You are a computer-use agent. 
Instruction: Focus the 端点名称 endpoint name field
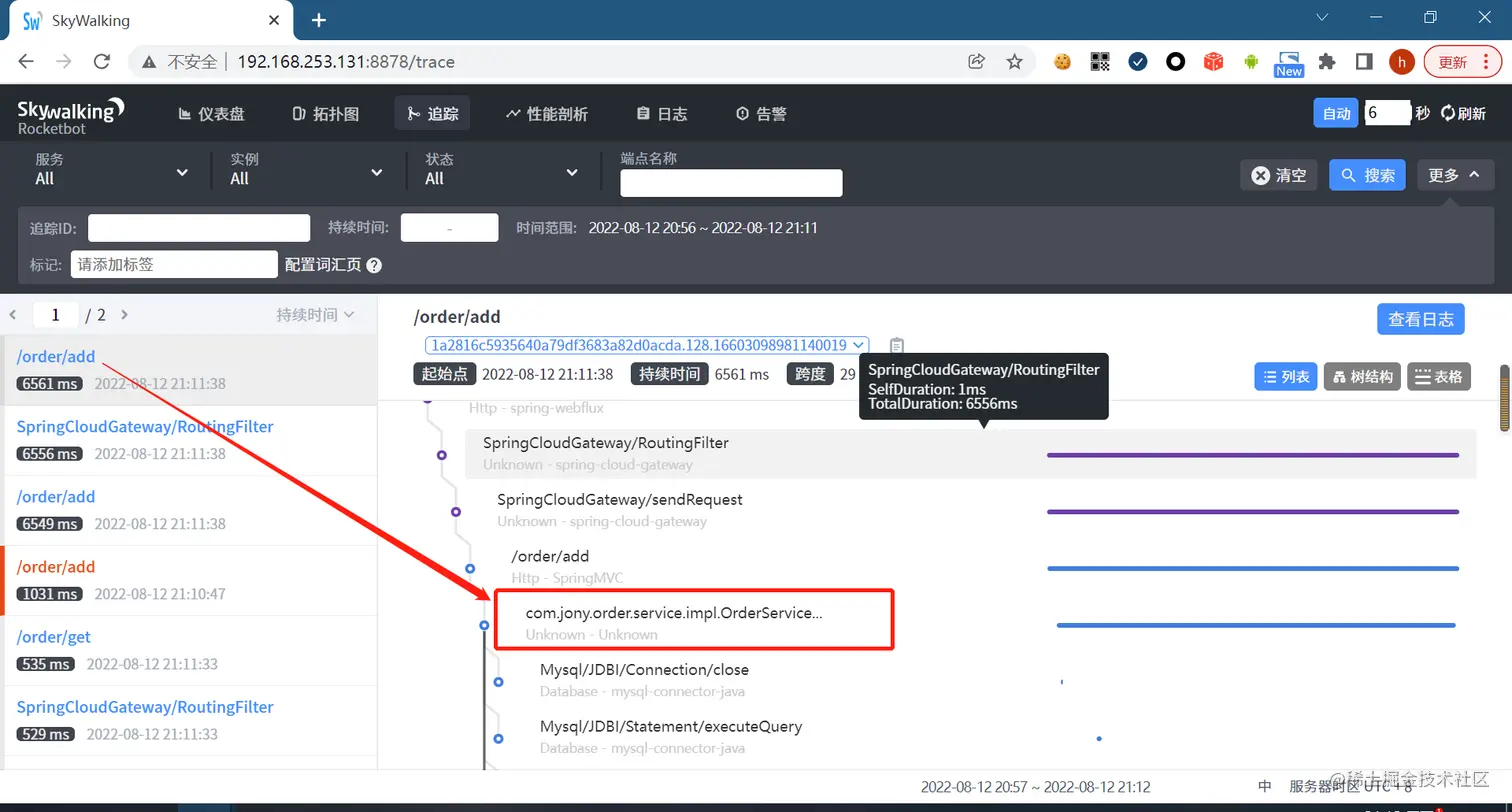click(731, 183)
